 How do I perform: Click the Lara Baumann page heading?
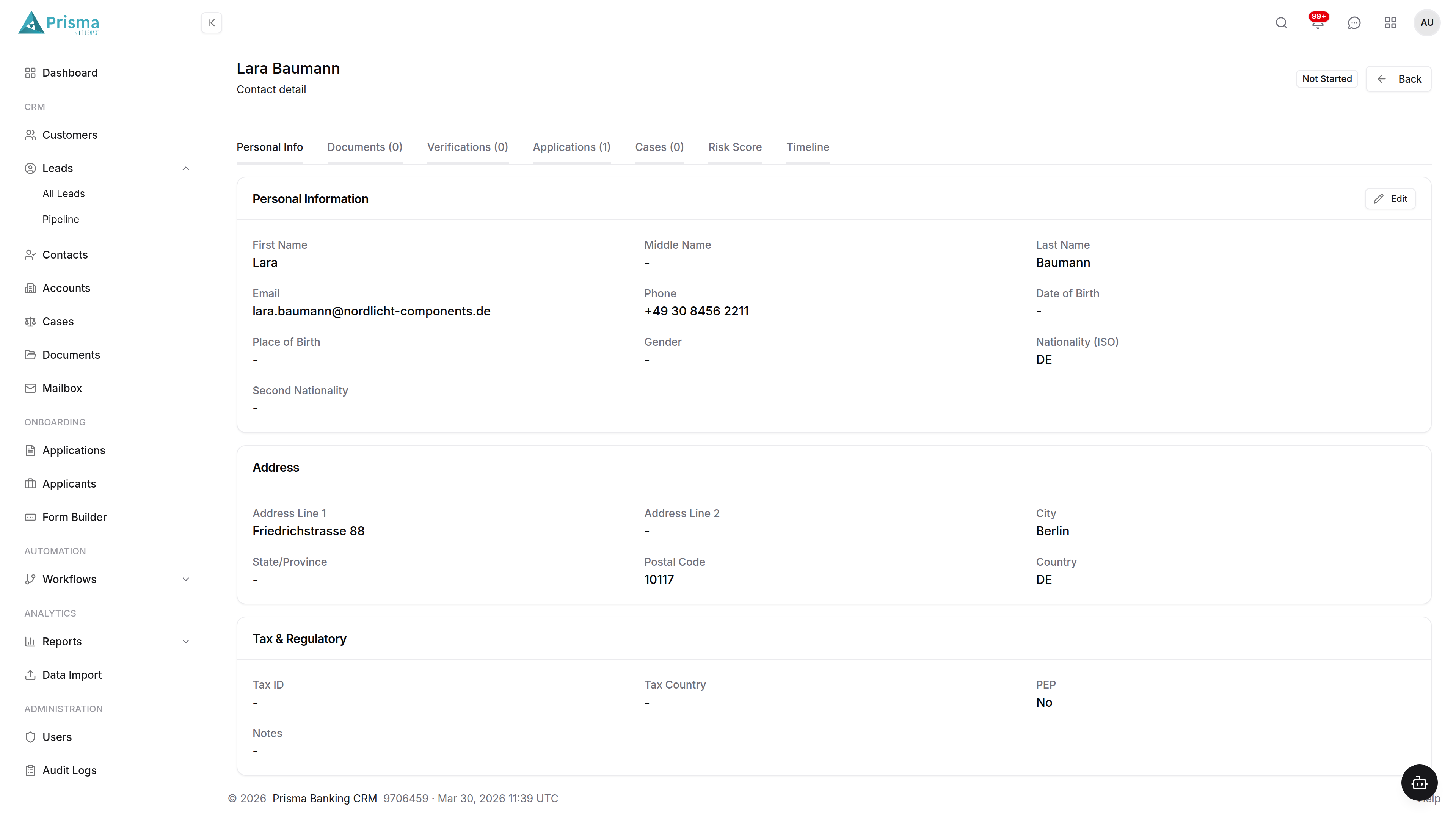(288, 68)
